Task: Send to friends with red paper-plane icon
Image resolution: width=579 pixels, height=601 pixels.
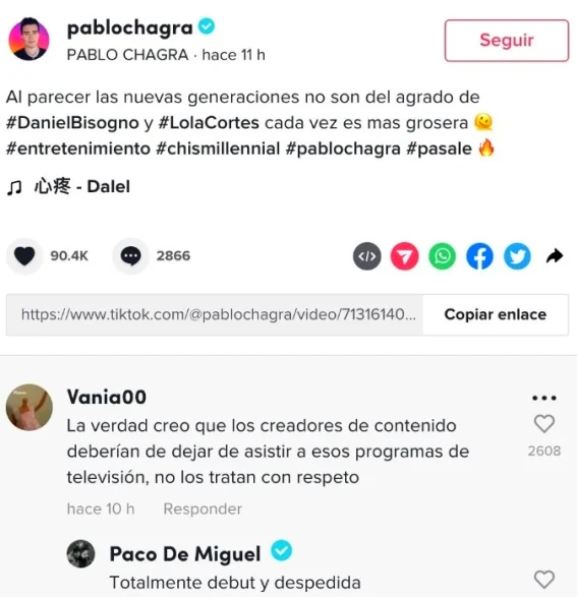Action: (x=405, y=256)
